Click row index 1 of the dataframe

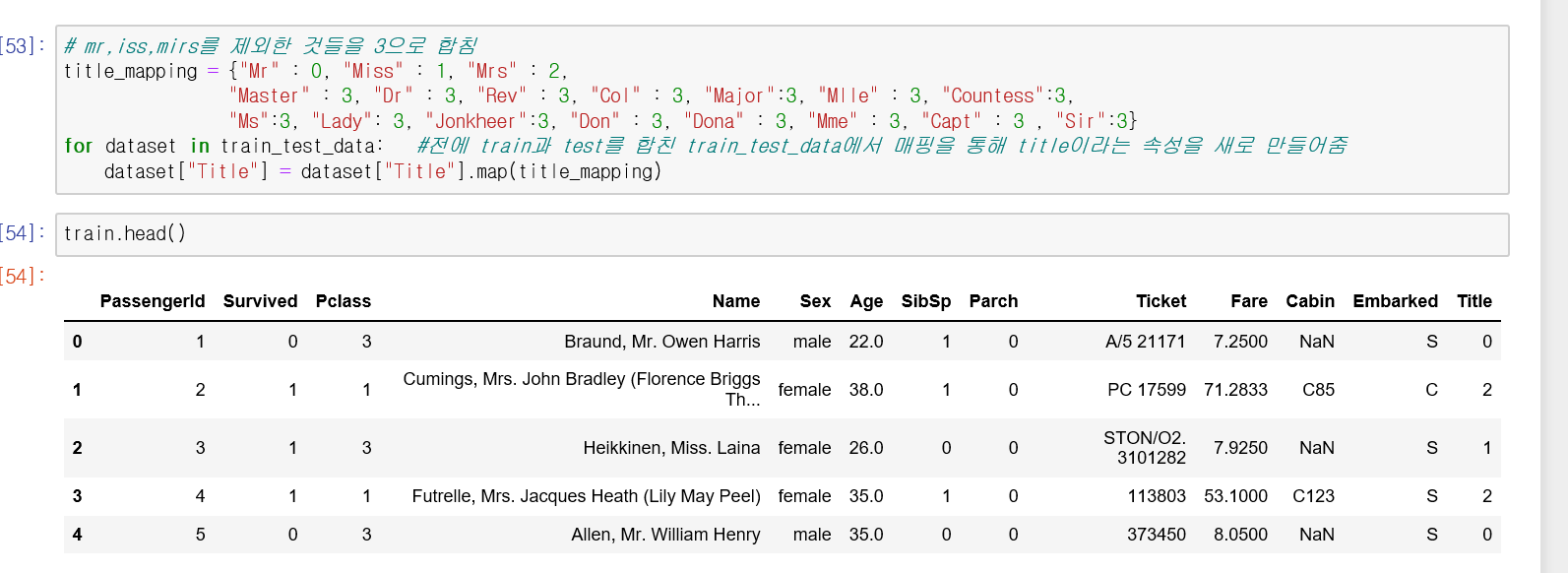tap(77, 390)
